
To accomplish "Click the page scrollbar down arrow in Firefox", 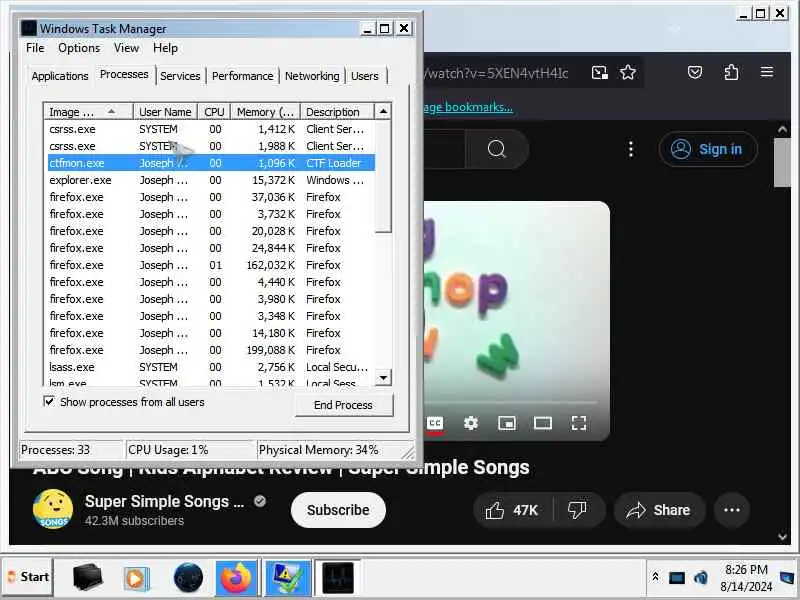I will tap(782, 536).
